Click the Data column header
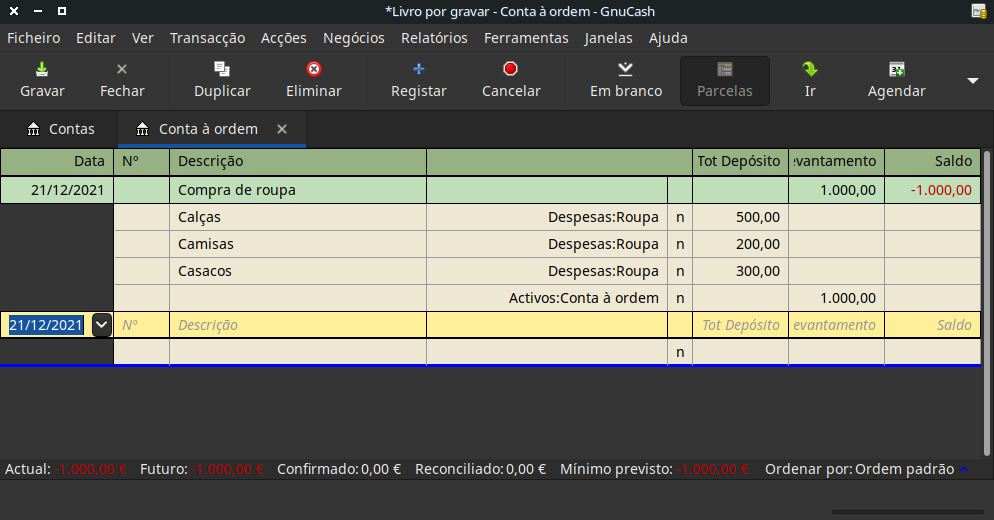 tap(57, 162)
